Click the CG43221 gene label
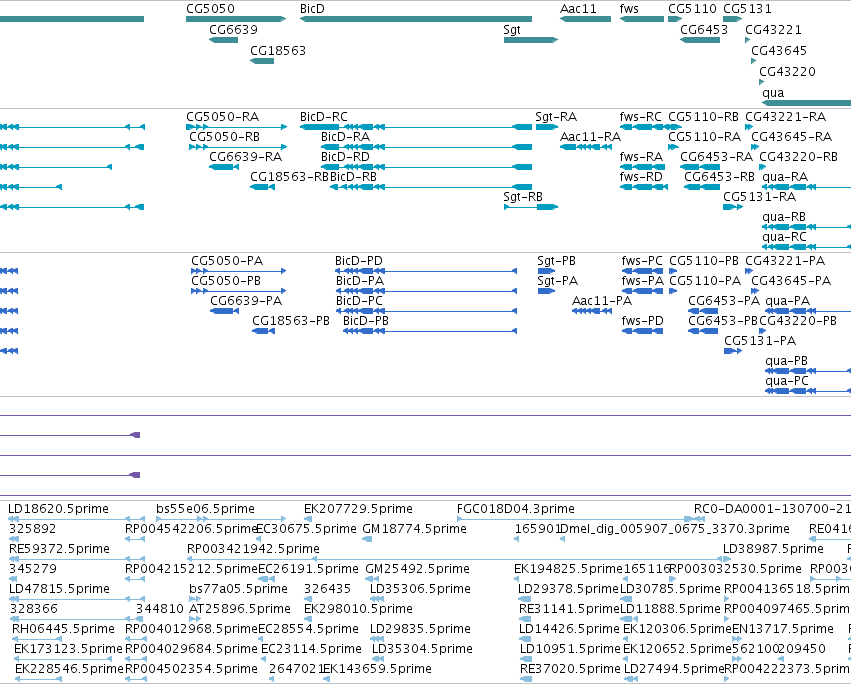 click(773, 30)
